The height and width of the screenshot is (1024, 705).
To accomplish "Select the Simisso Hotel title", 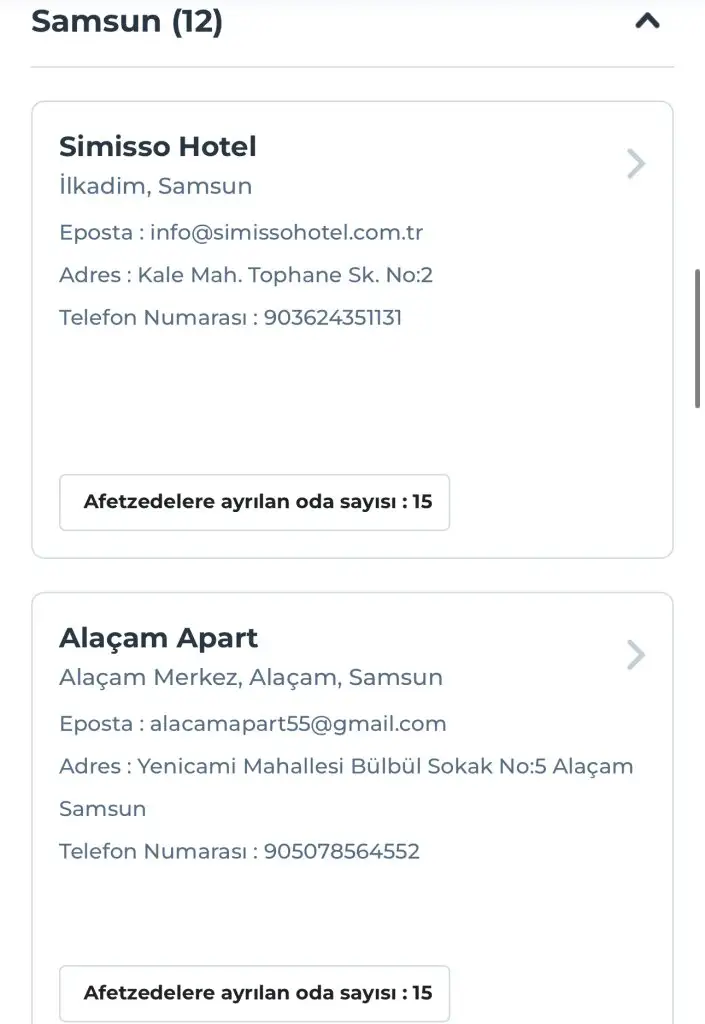I will click(x=158, y=147).
